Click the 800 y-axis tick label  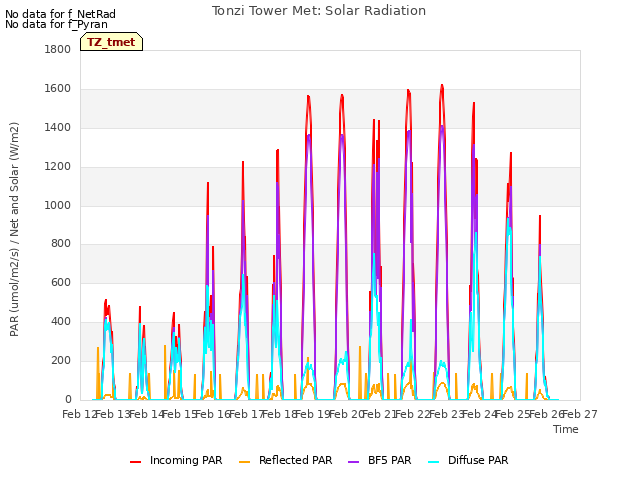click(61, 244)
